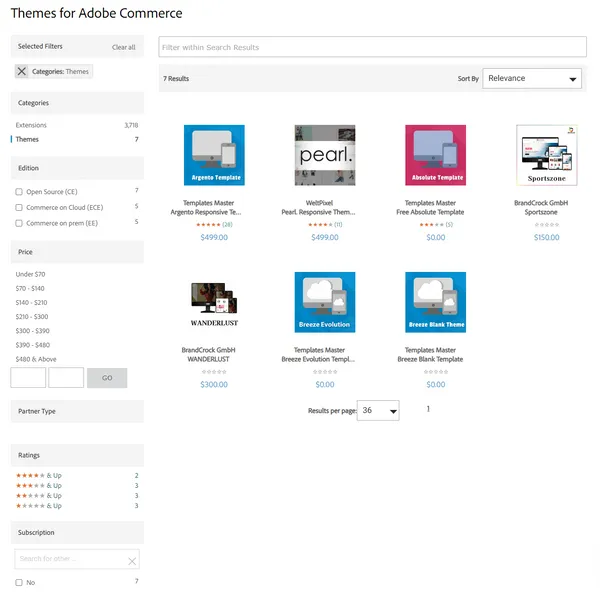This screenshot has width=600, height=600.
Task: Filter by price $300 - $390
Action: point(33,331)
